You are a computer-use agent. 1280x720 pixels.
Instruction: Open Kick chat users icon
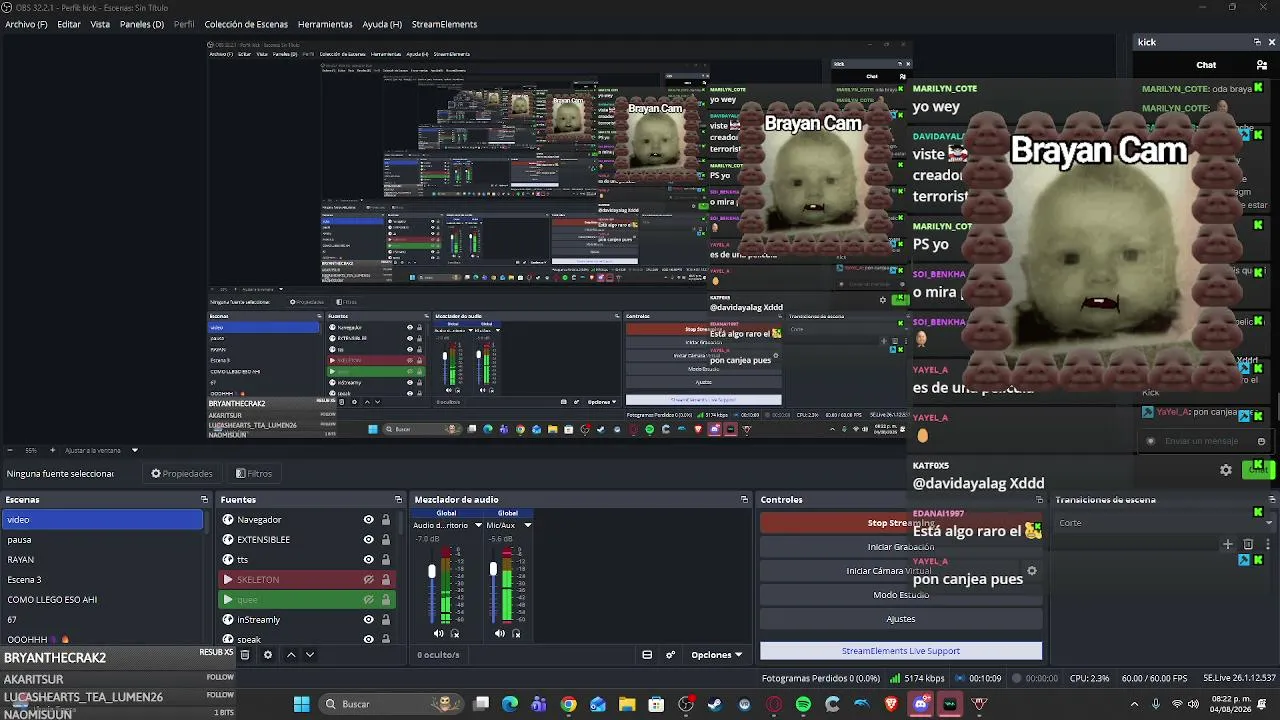click(x=1262, y=65)
